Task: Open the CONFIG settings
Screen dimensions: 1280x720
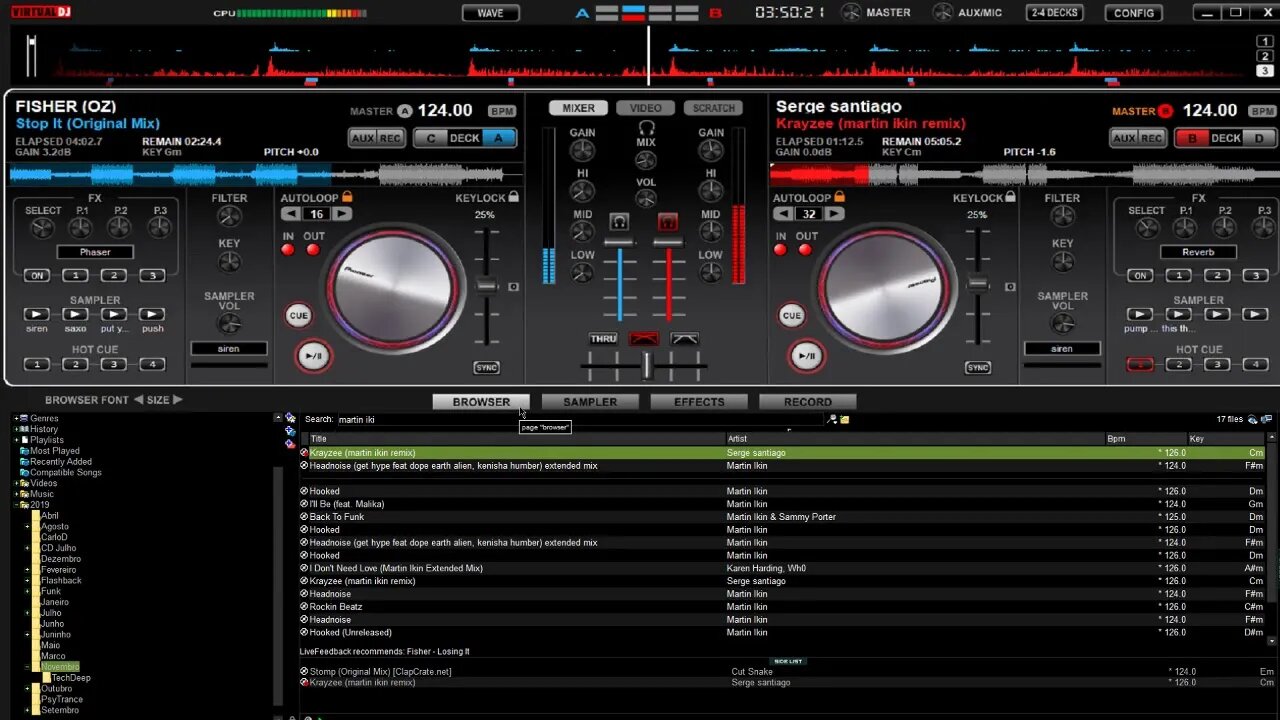Action: 1134,13
